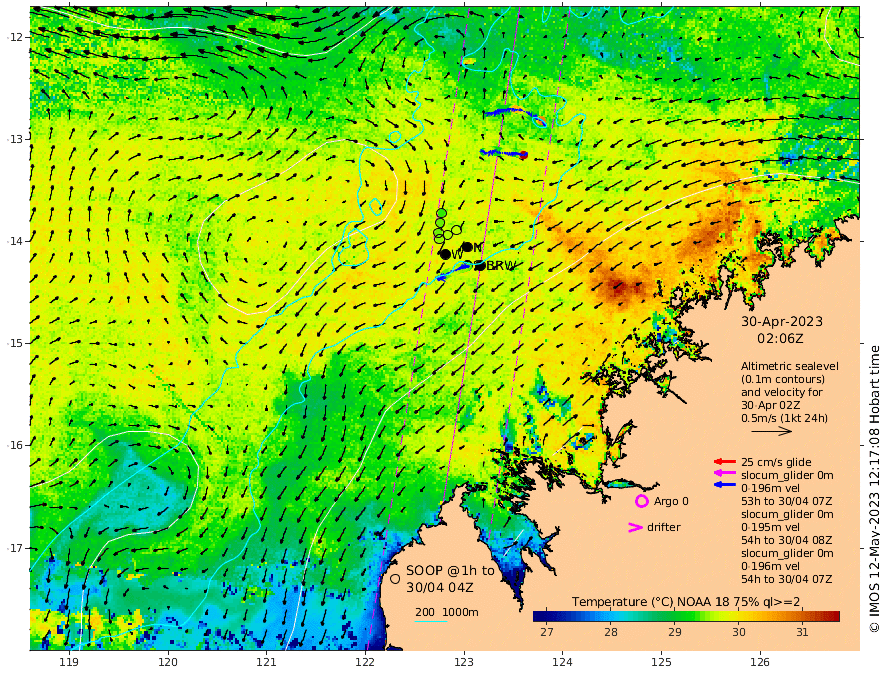880x680 pixels.
Task: Click the '25 cm/s glide' legend text
Action: (x=776, y=462)
